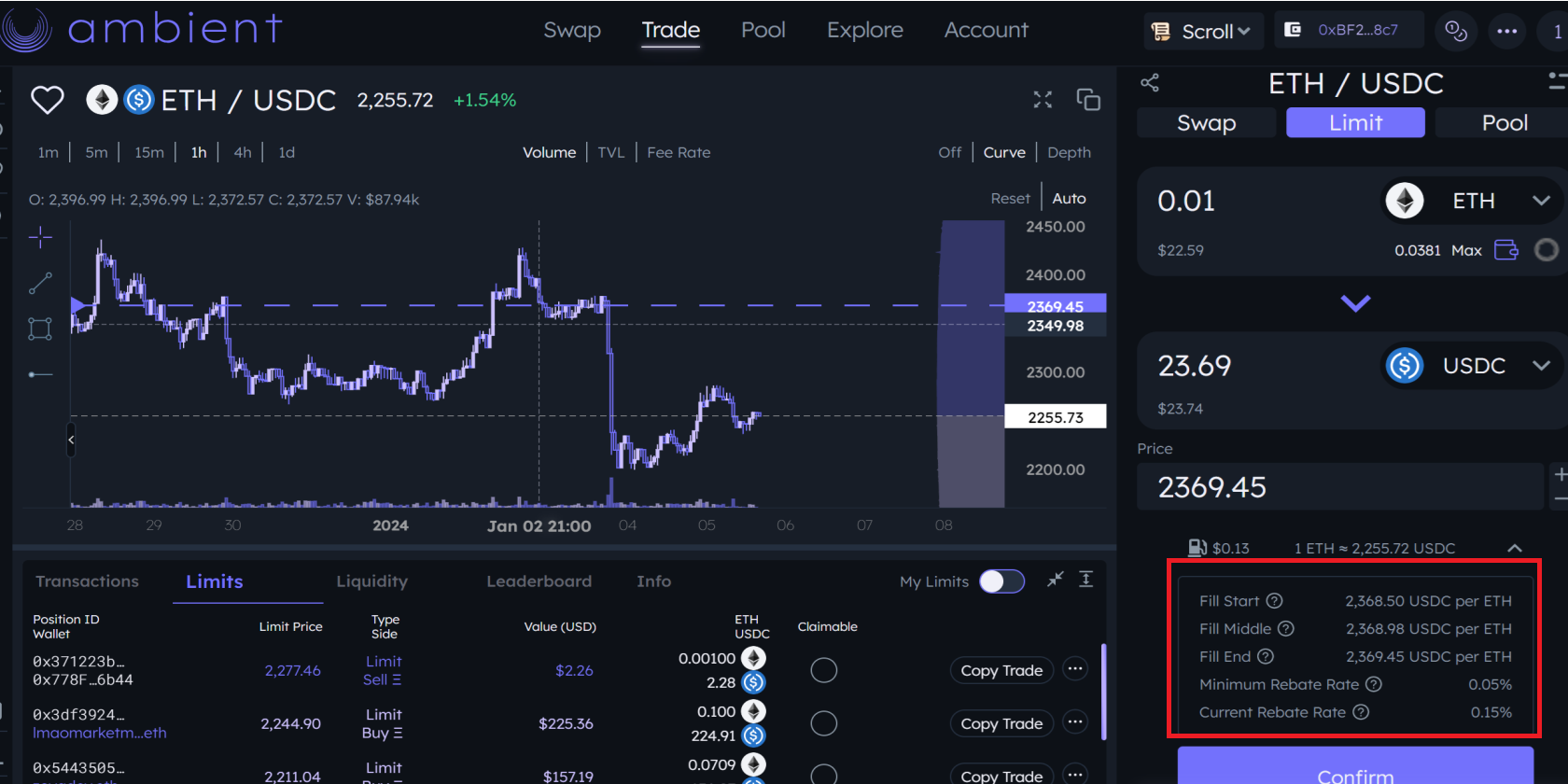
Task: Click Copy Trade for the 2,277.46 limit
Action: (1001, 670)
